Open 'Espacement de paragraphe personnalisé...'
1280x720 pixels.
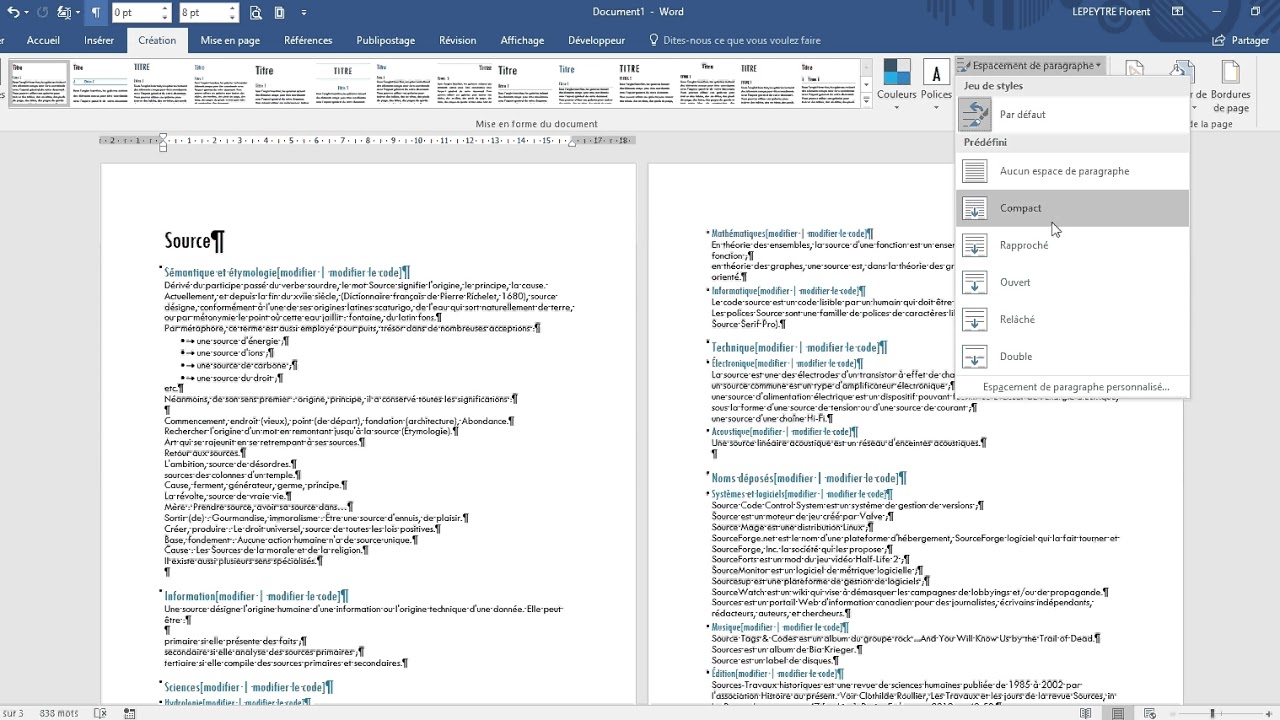tap(1075, 387)
